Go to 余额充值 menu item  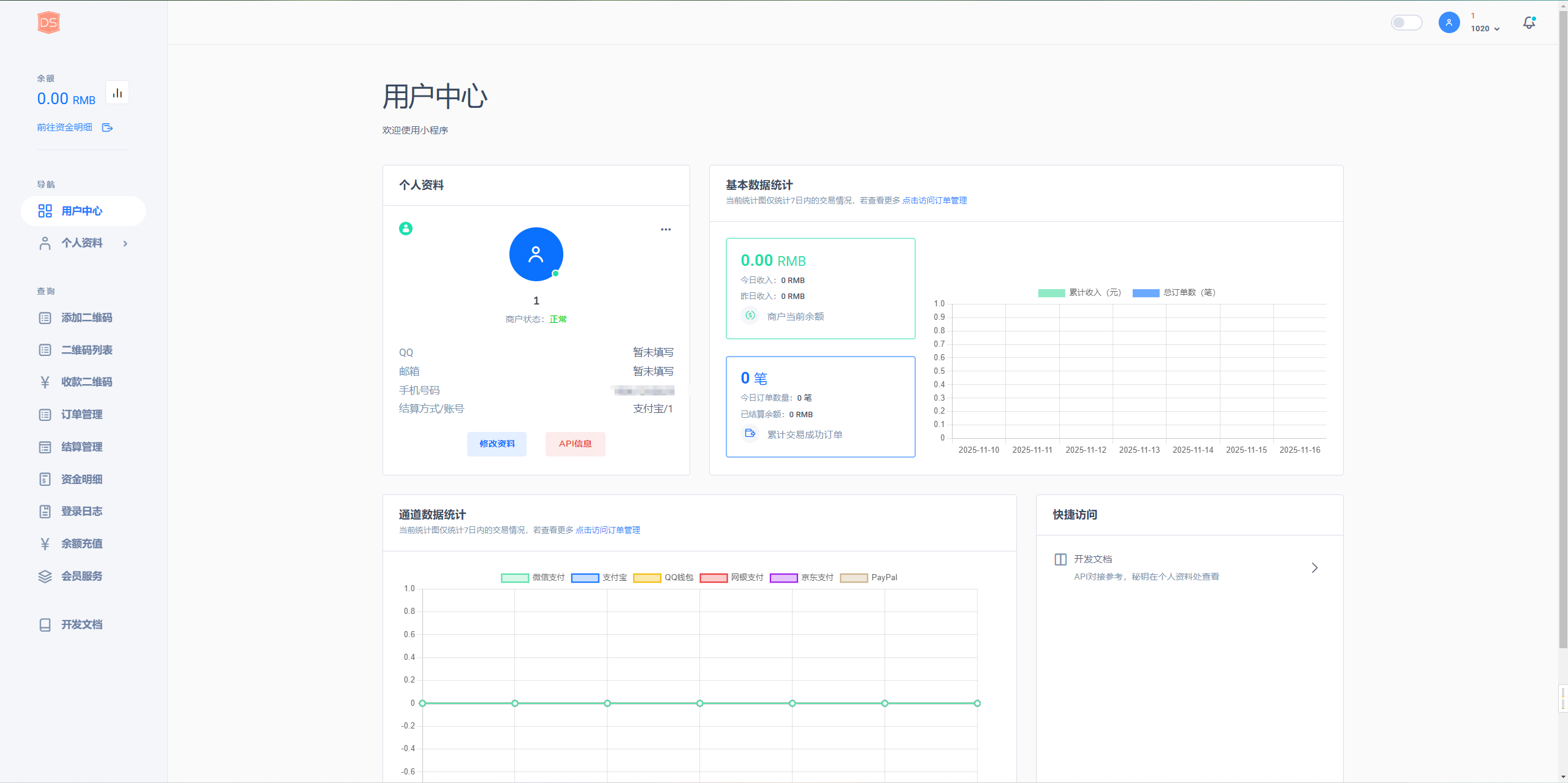click(82, 544)
